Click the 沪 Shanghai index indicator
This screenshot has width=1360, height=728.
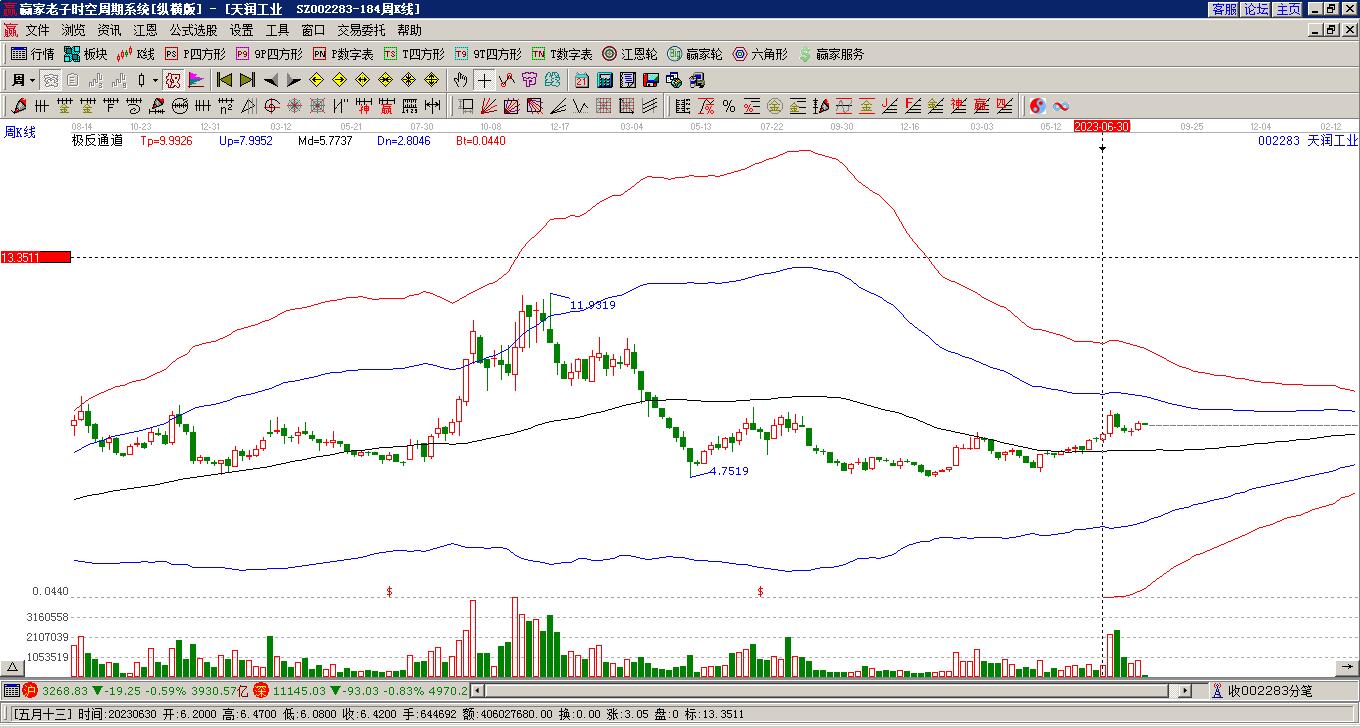pos(30,691)
